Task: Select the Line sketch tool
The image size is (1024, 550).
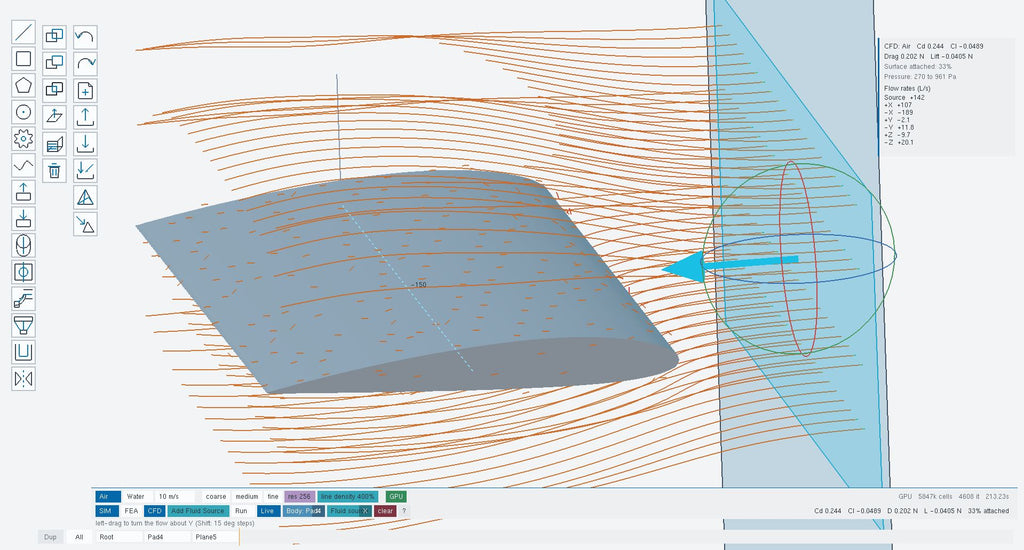Action: (x=24, y=32)
